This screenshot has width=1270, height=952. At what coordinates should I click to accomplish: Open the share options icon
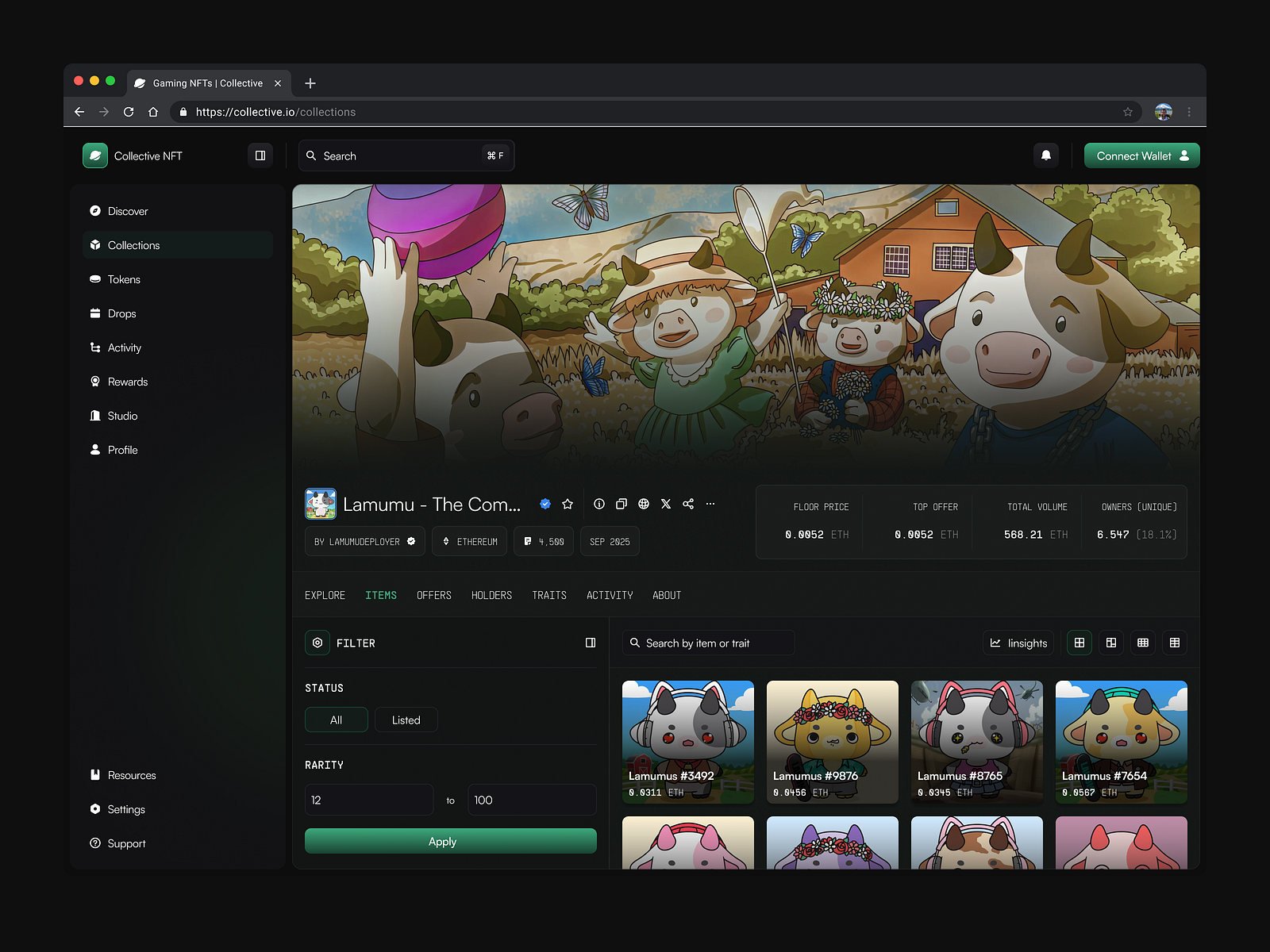coord(688,504)
